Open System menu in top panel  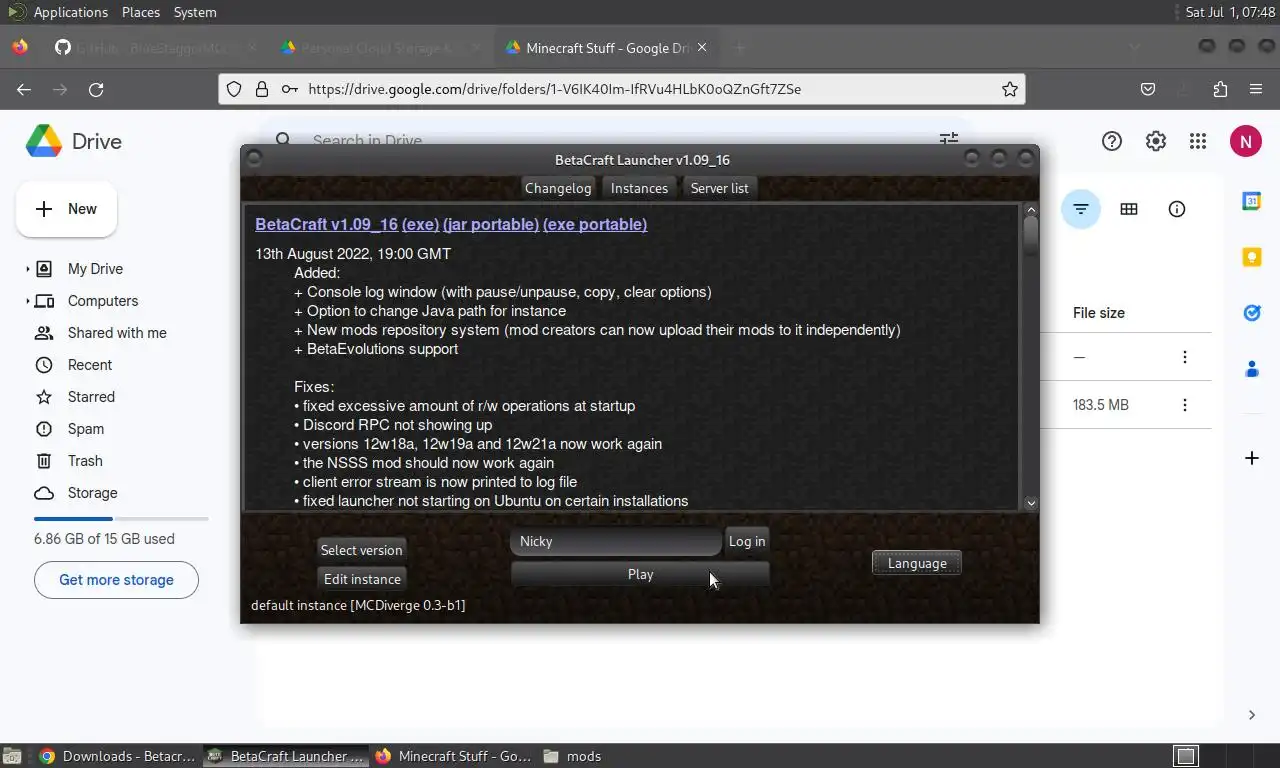point(195,12)
